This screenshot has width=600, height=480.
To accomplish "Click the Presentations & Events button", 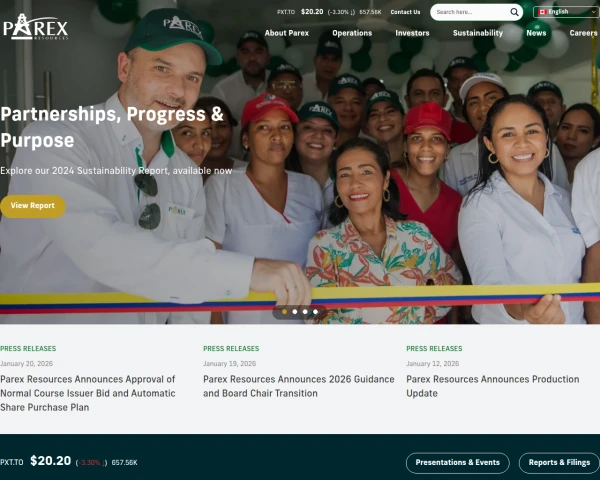I will pos(458,462).
